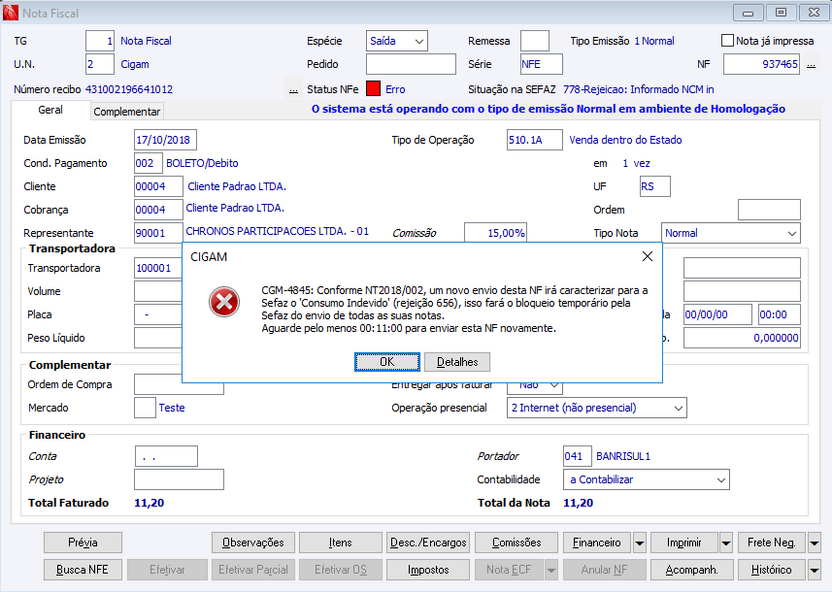Click the 00:00 time field

coord(779,315)
